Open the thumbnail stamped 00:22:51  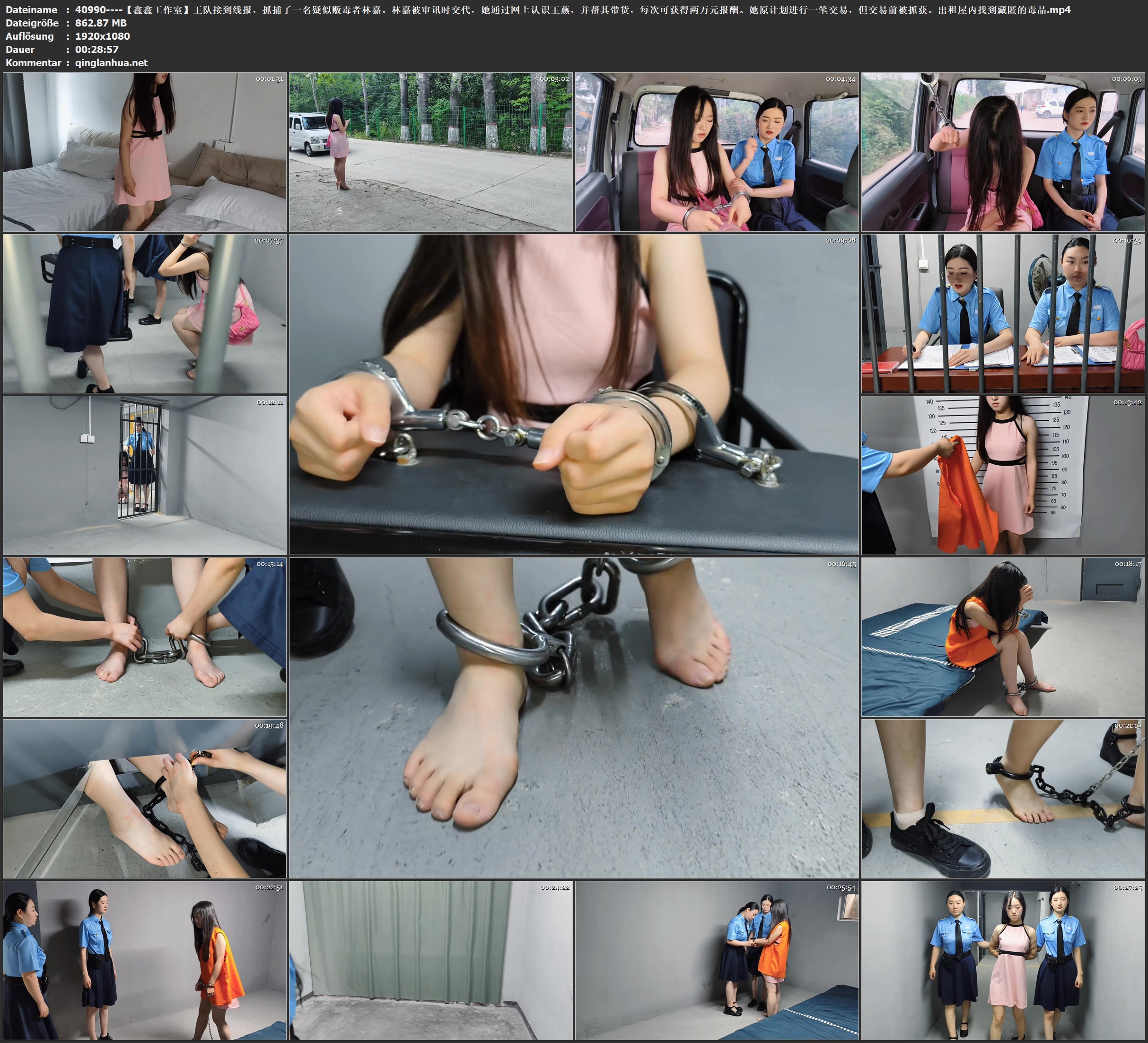tap(145, 960)
